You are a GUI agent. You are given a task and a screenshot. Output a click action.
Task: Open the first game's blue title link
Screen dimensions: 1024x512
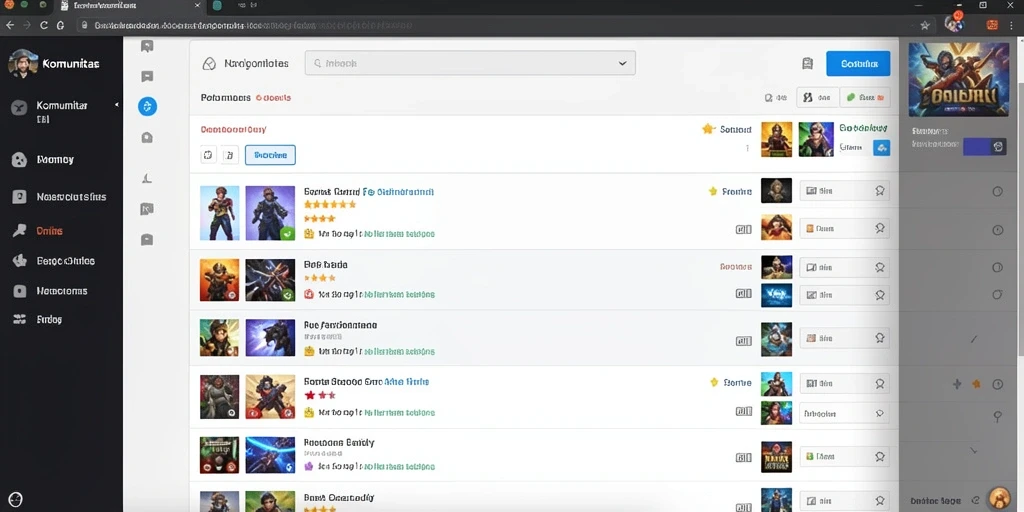tap(397, 192)
